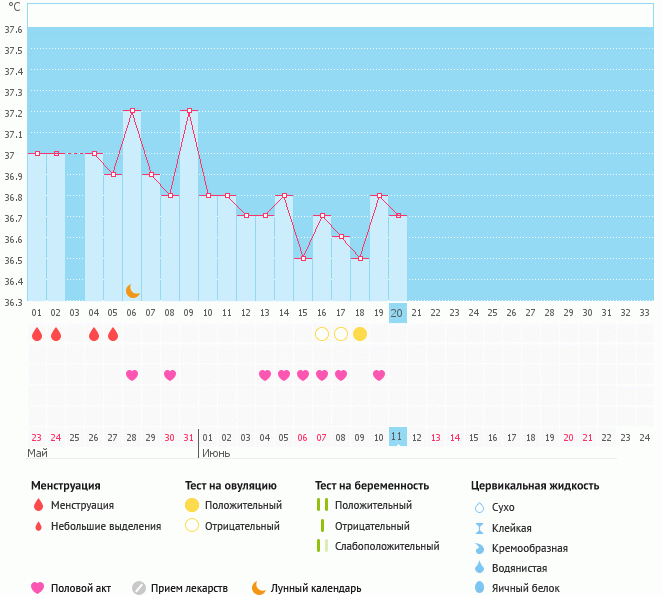Click the 'Клейкая' cervical fluid icon in the legend
The image size is (663, 595).
479,528
